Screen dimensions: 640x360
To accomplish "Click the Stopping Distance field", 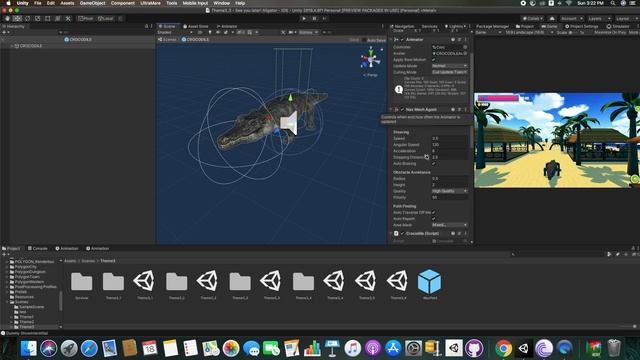I will [449, 157].
